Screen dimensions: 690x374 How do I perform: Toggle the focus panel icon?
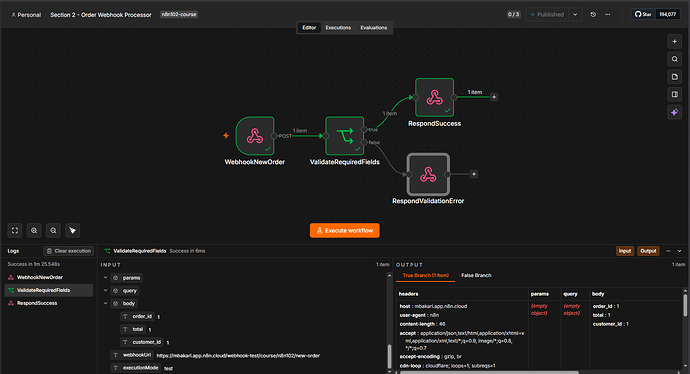point(675,94)
